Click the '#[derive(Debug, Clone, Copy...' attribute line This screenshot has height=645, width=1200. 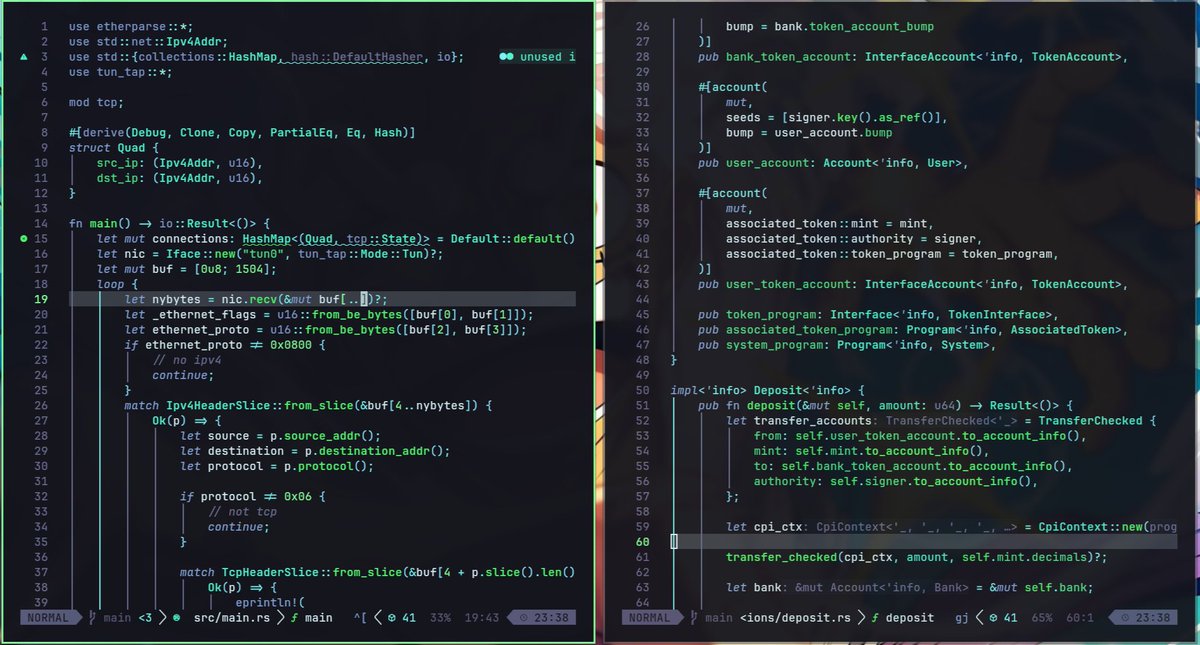pos(242,133)
